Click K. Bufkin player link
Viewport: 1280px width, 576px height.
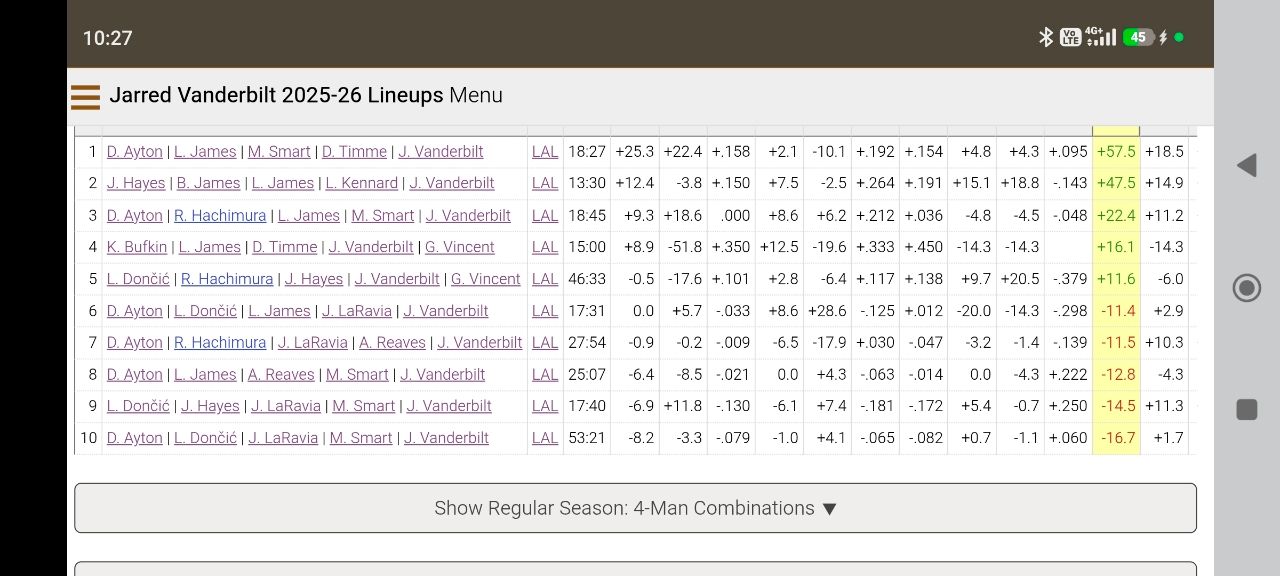(x=137, y=247)
